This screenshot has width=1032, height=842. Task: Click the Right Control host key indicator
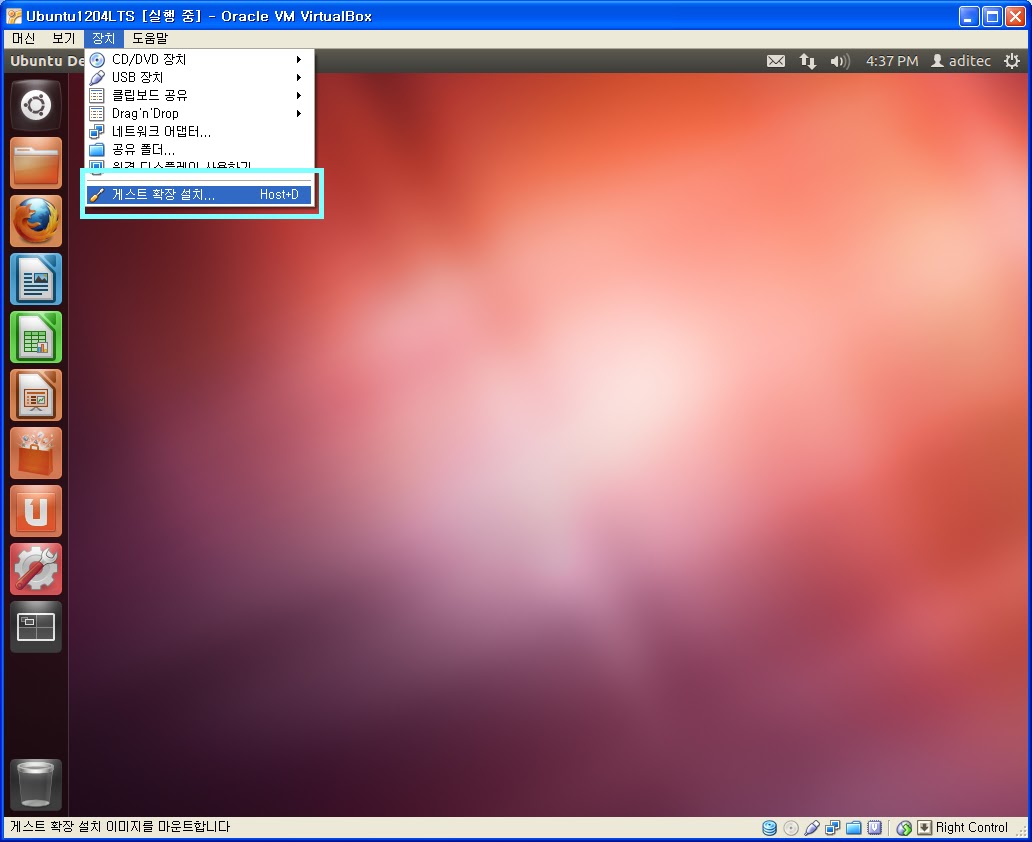coord(971,827)
